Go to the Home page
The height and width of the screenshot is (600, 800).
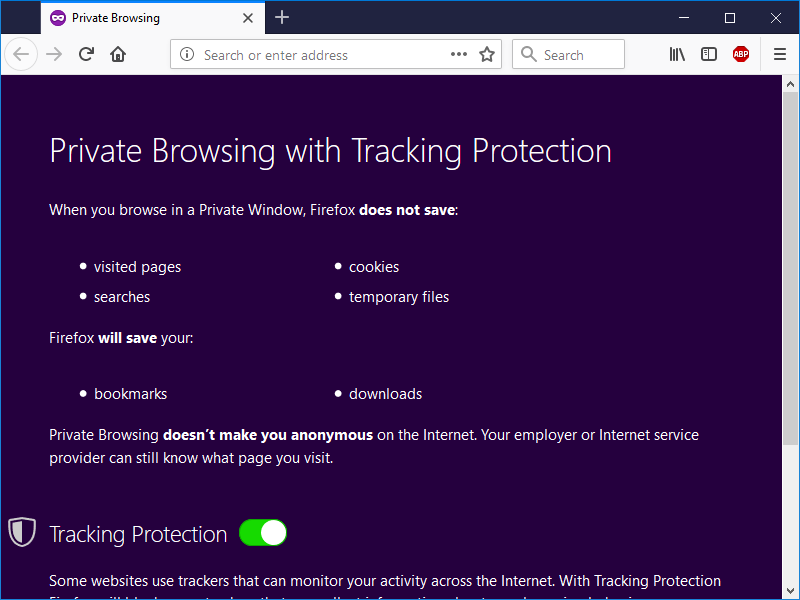pyautogui.click(x=118, y=55)
